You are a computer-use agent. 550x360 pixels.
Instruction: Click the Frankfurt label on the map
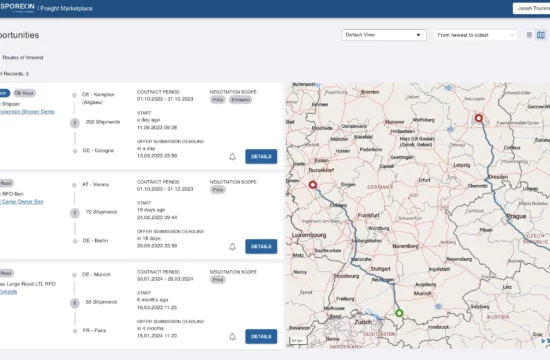368,215
